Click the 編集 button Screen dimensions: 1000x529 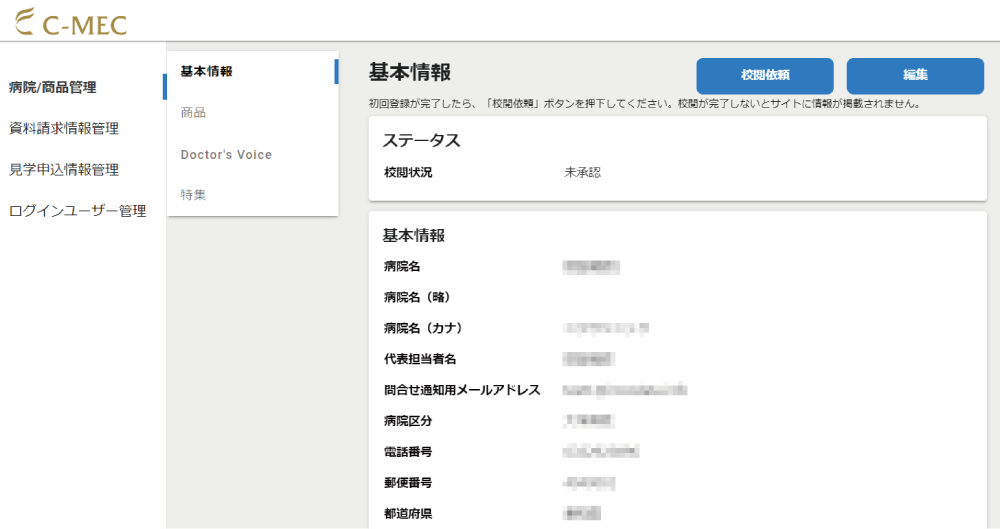[915, 76]
